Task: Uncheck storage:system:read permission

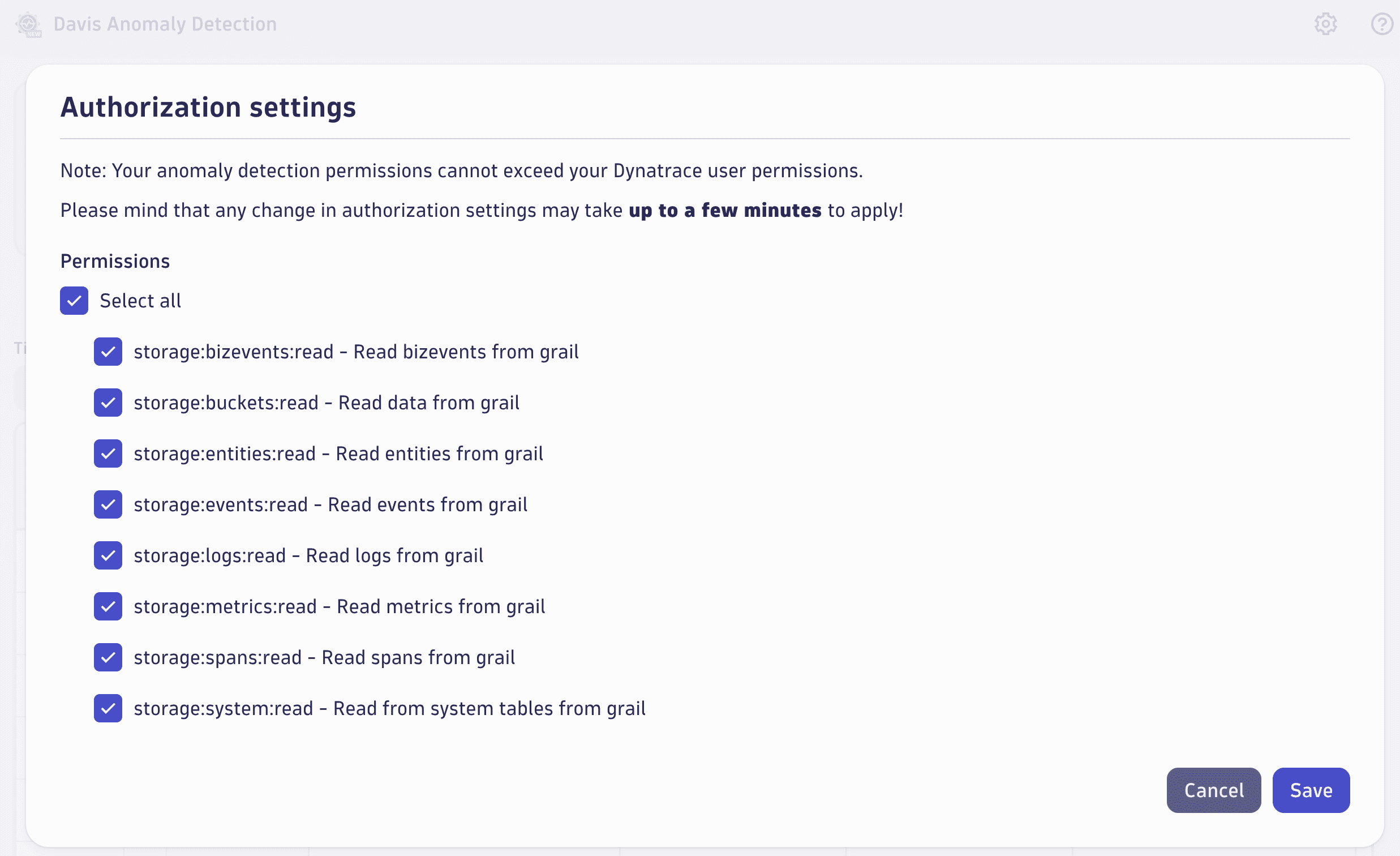Action: (x=108, y=708)
